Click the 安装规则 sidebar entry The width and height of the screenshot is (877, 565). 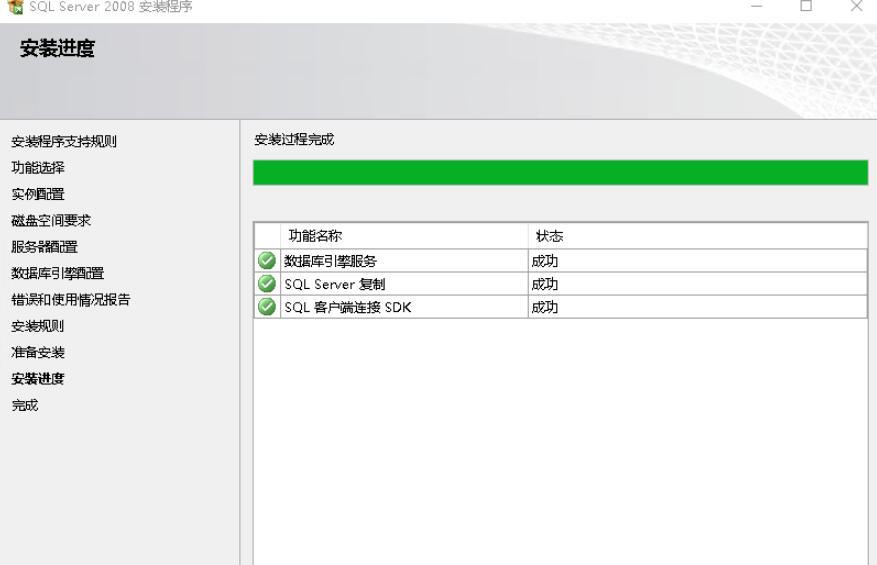click(37, 326)
